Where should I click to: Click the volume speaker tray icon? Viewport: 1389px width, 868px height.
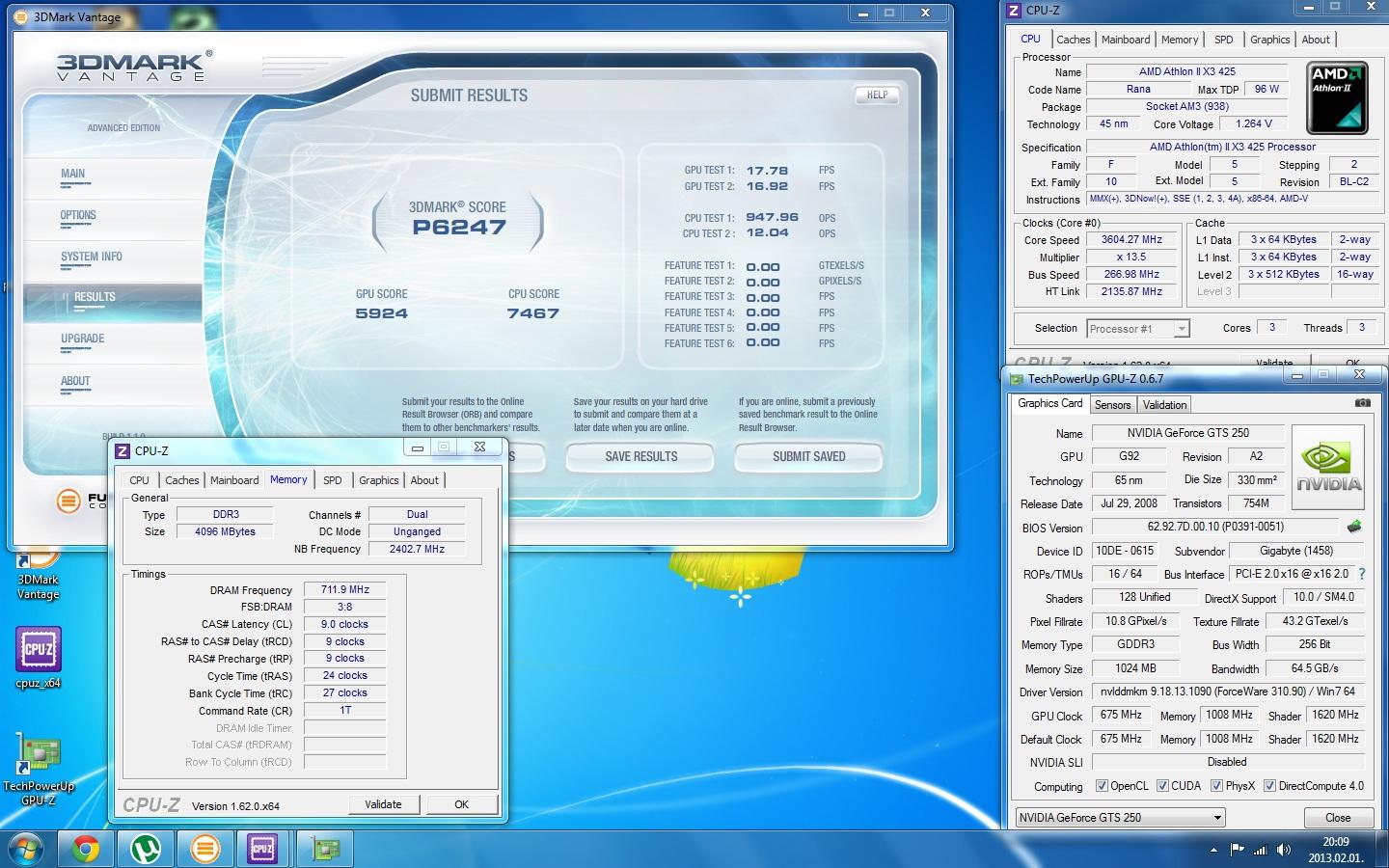(1284, 850)
